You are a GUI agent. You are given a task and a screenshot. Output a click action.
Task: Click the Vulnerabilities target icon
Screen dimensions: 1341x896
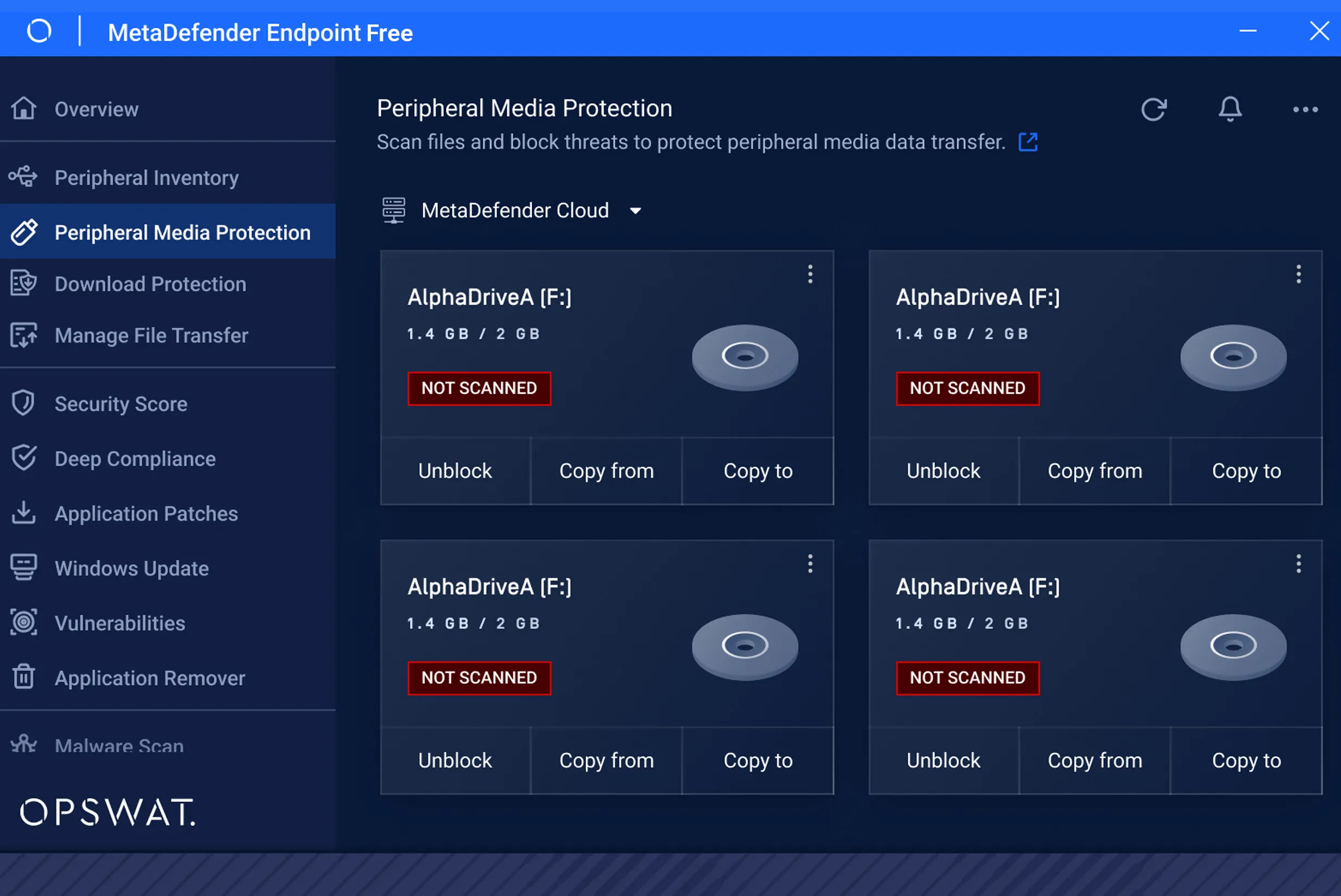[23, 622]
